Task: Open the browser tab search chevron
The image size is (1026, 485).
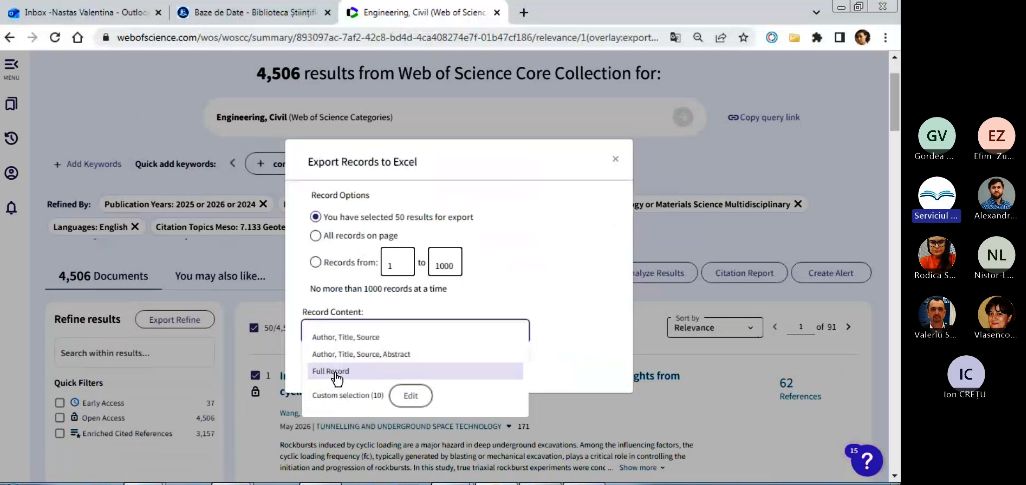Action: click(816, 12)
